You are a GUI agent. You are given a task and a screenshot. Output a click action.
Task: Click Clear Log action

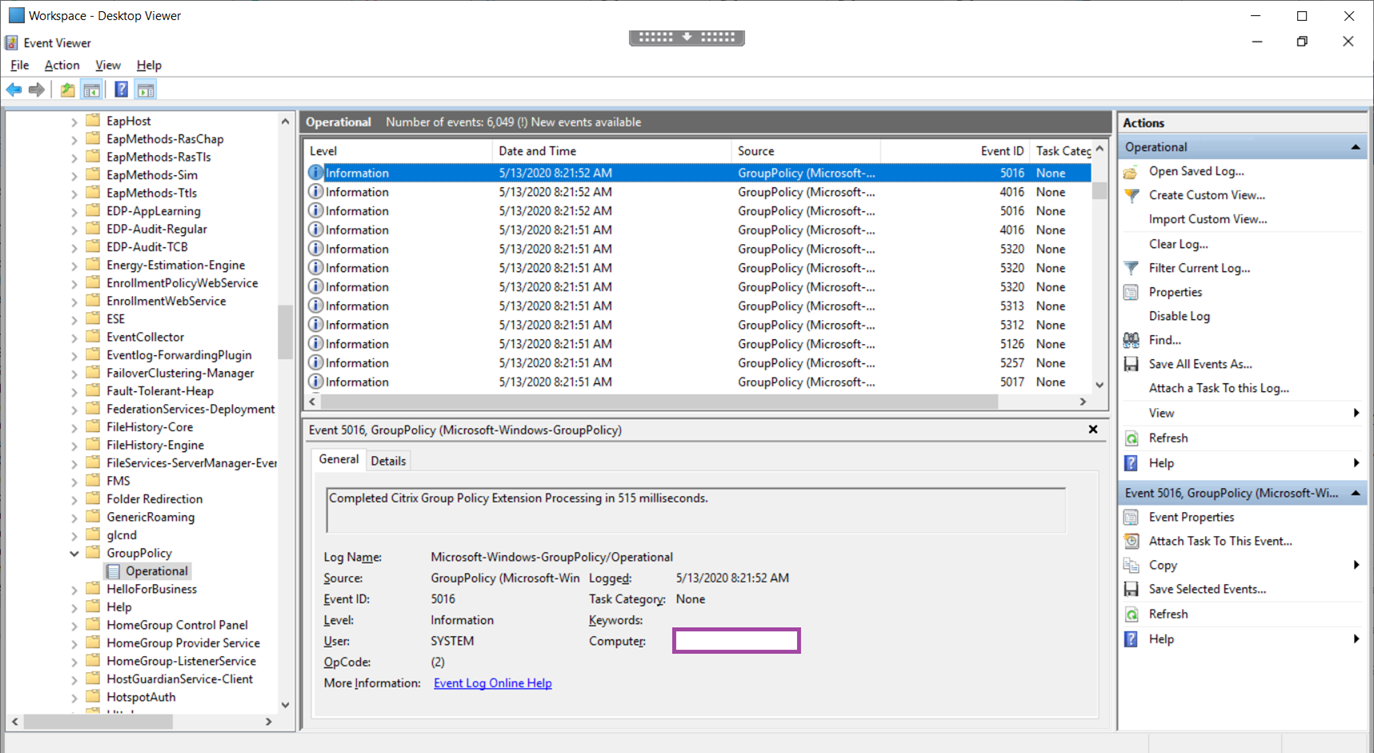pyautogui.click(x=1178, y=244)
